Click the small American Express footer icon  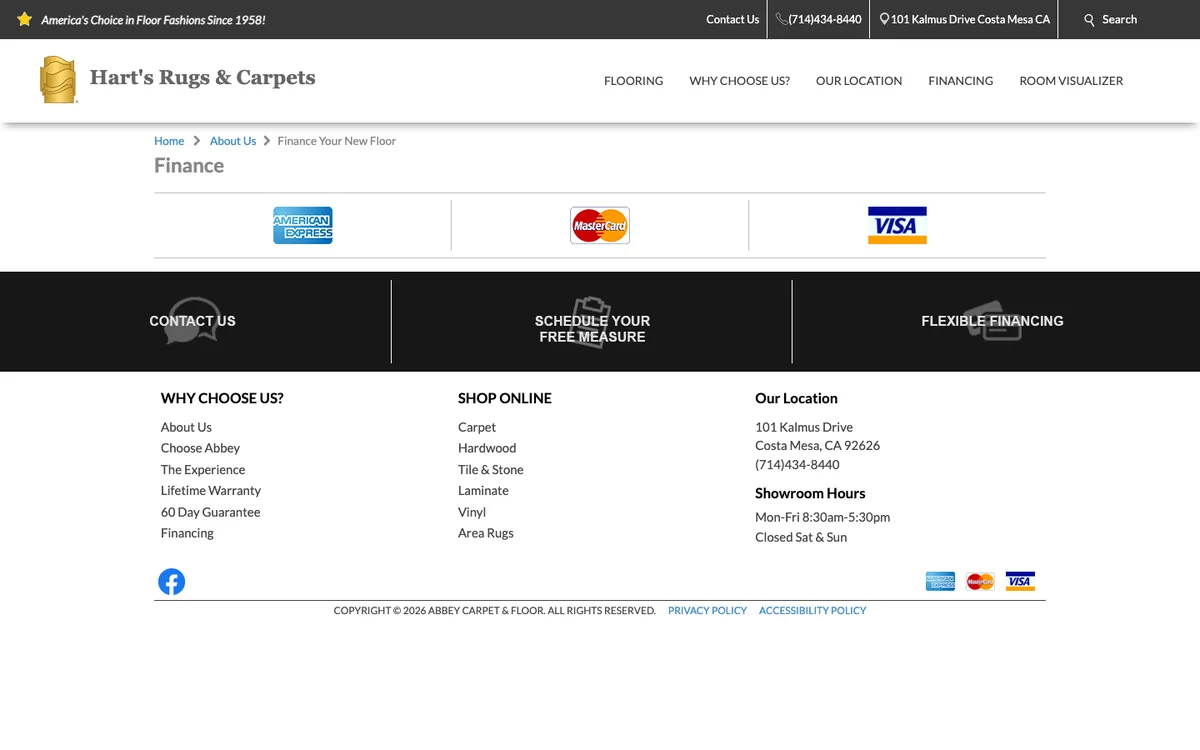(940, 581)
